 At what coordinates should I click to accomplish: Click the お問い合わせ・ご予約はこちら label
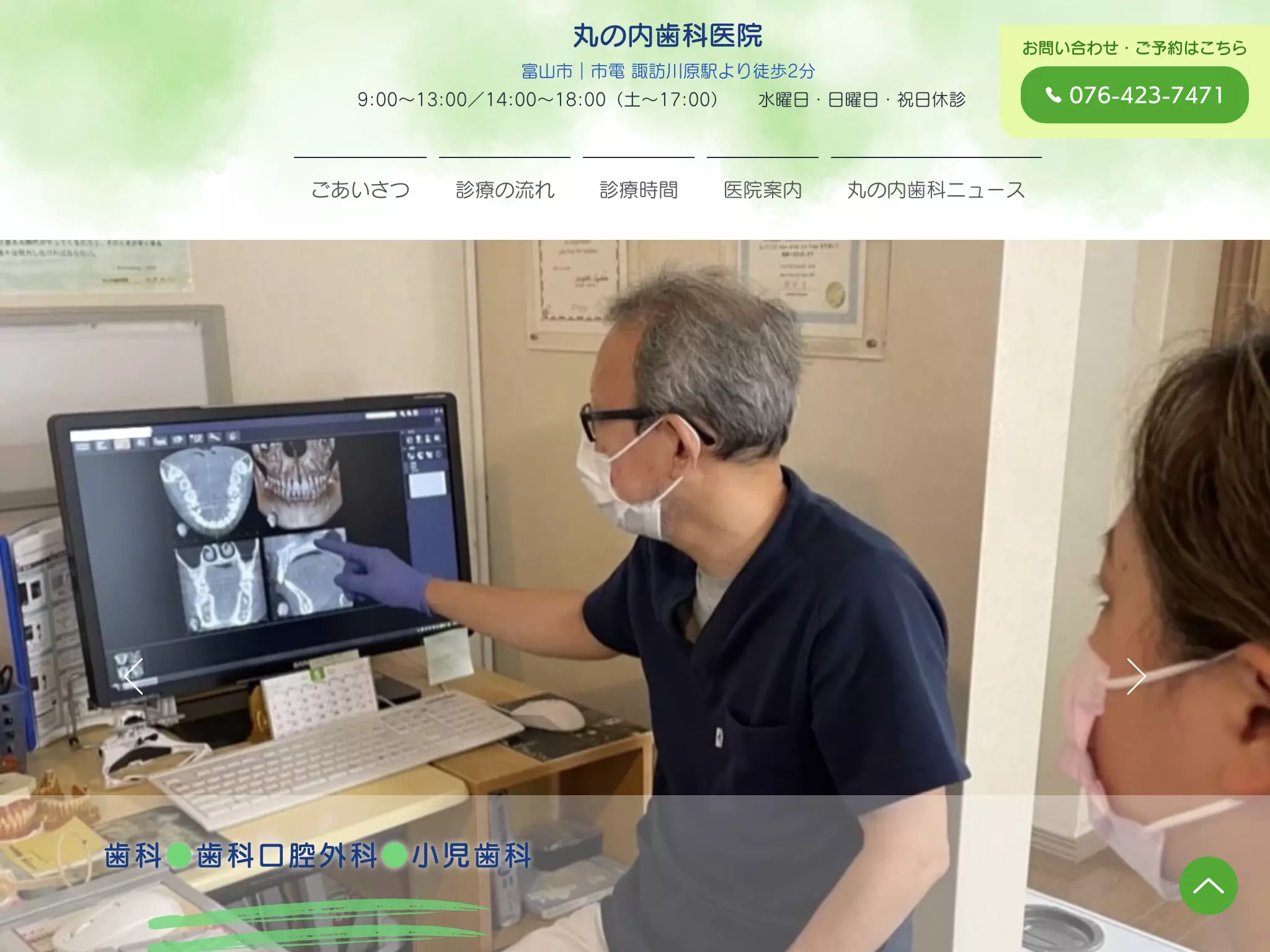(x=1134, y=48)
